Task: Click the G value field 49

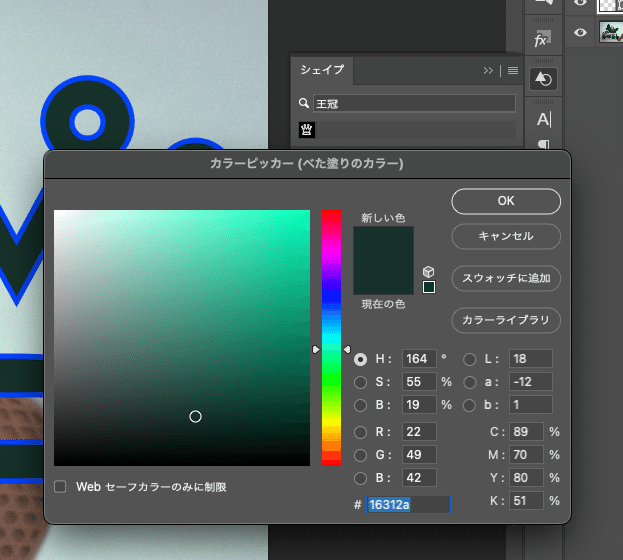Action: tap(419, 455)
